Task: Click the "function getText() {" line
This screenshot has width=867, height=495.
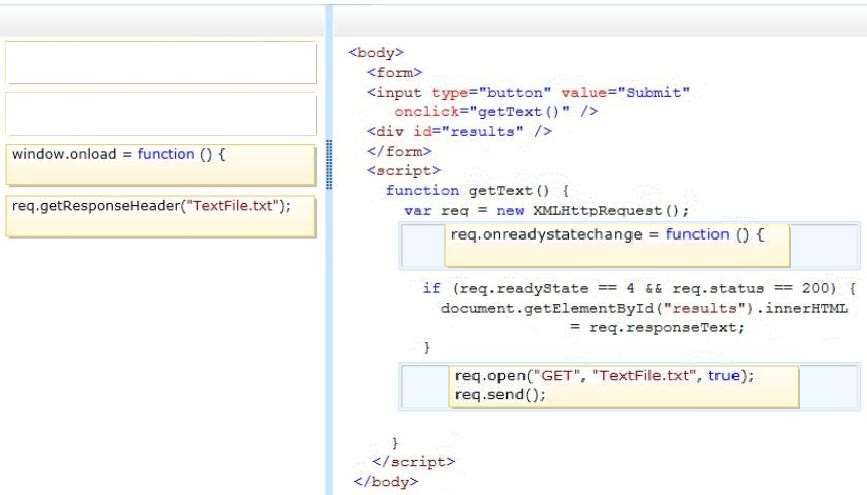Action: tap(478, 191)
